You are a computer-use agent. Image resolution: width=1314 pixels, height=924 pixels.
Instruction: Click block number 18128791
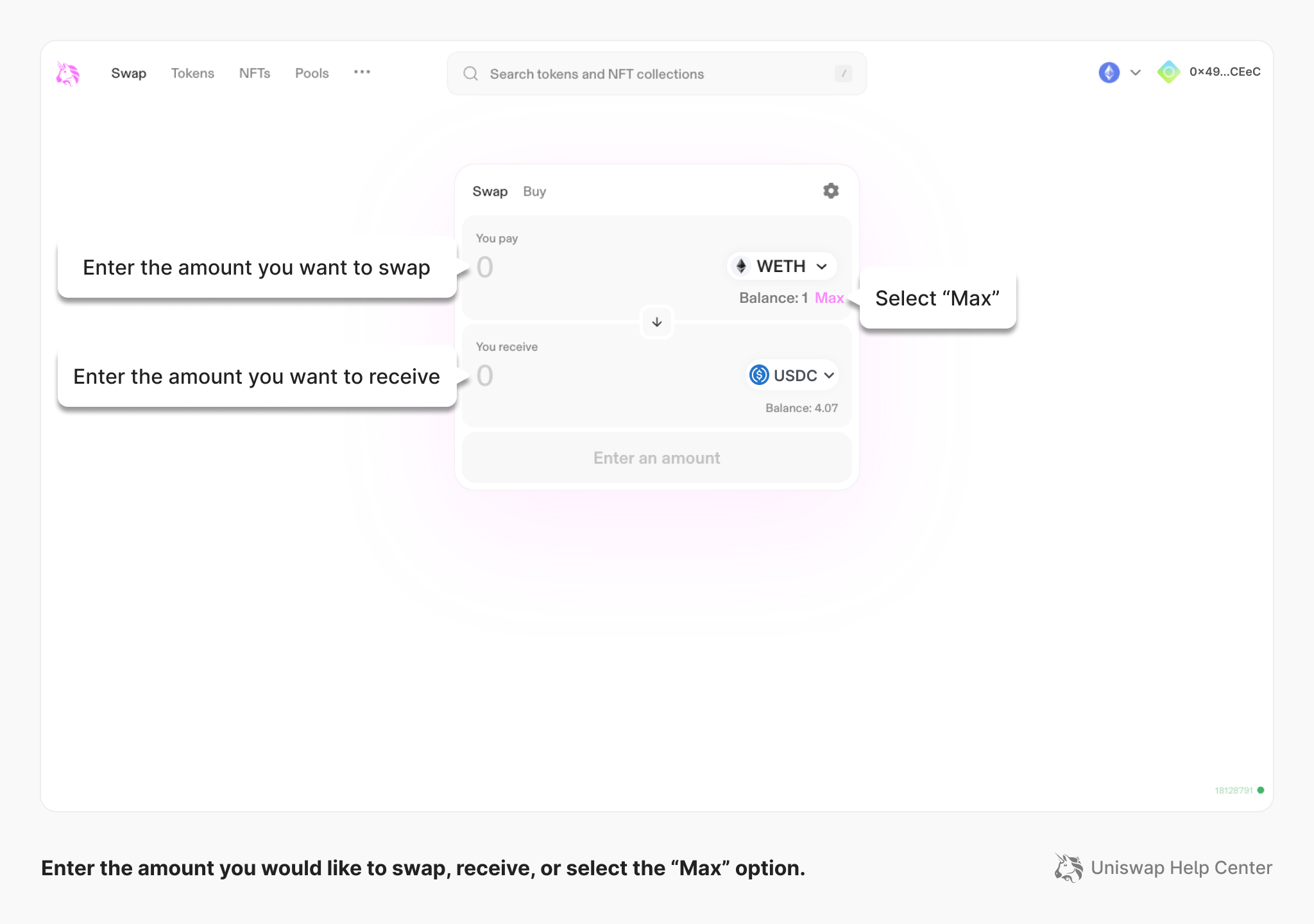(x=1233, y=790)
